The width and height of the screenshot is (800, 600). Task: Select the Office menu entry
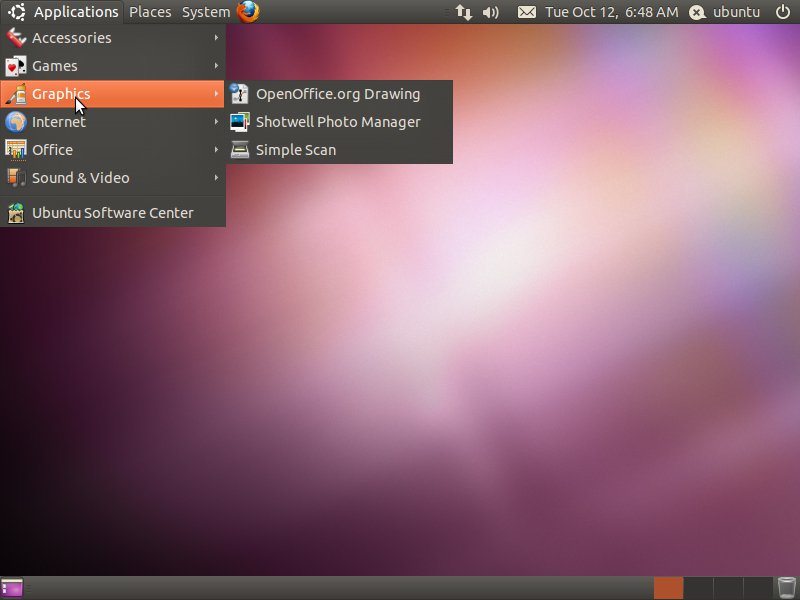113,149
